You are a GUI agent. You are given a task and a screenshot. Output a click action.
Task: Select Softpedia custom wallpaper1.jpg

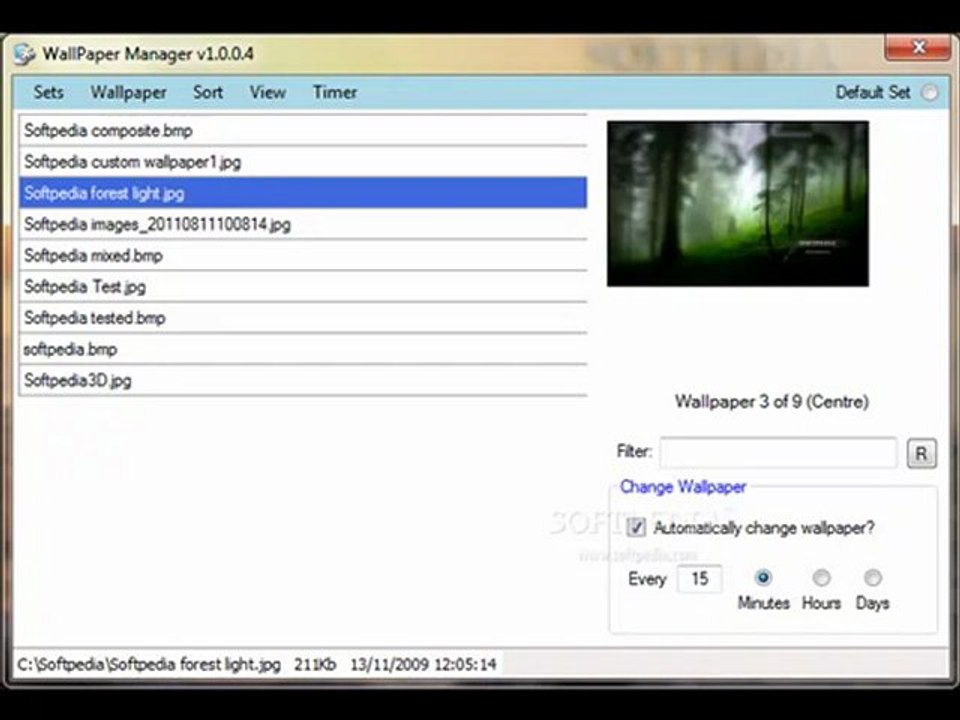(x=303, y=162)
